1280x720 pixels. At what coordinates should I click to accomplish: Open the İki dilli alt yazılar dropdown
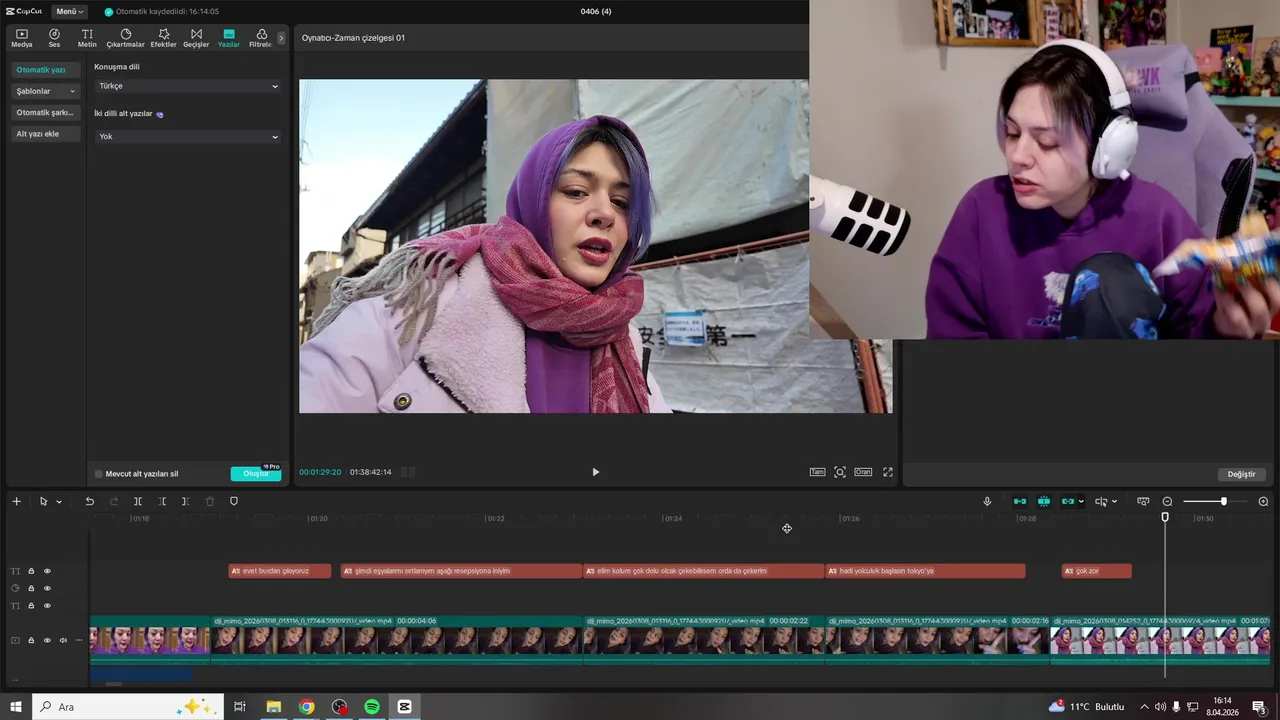pyautogui.click(x=188, y=136)
